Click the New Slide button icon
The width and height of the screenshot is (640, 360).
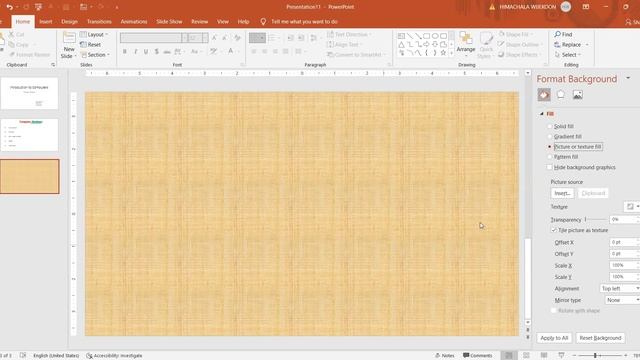click(x=69, y=38)
